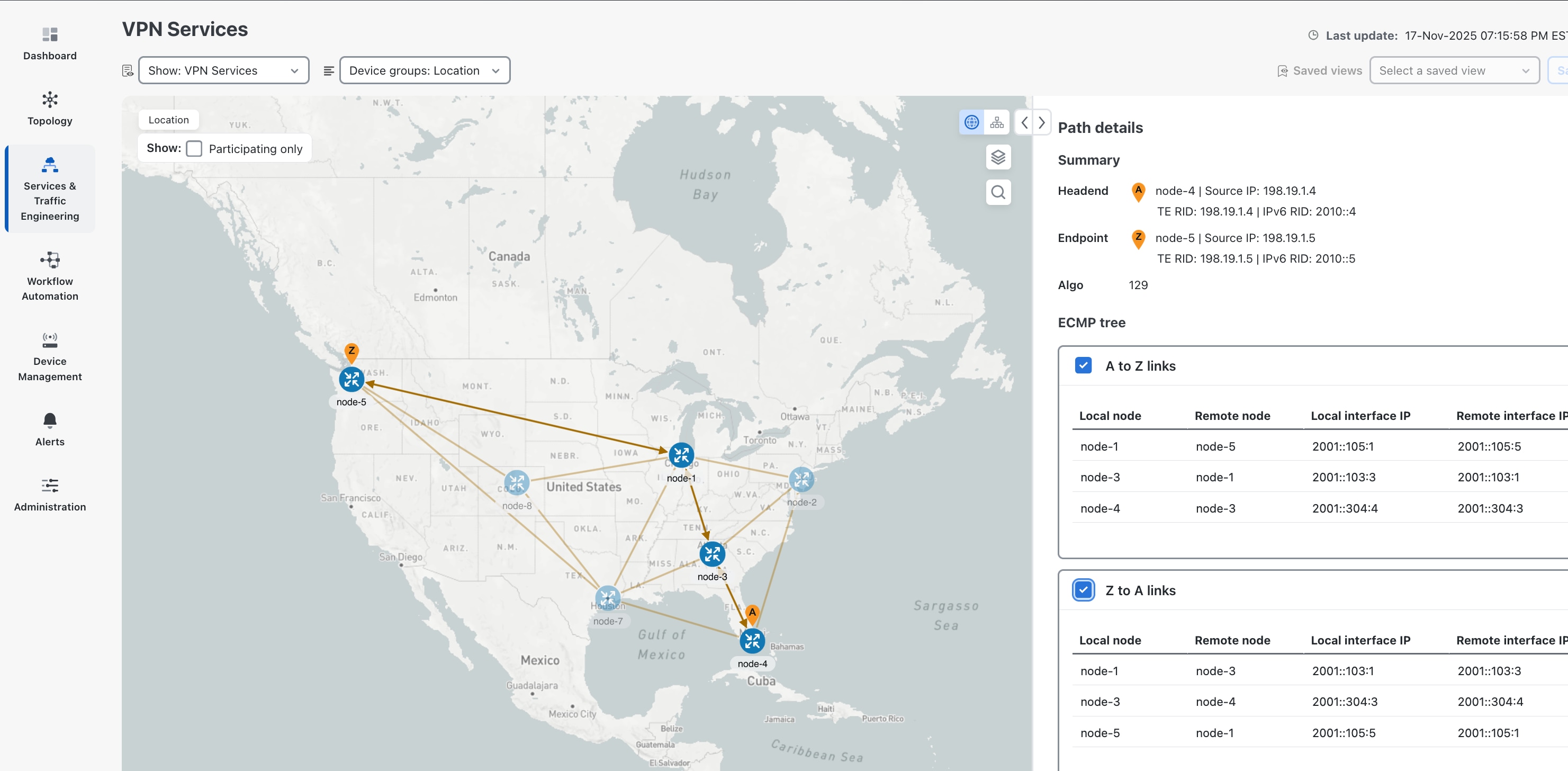Sort A to Z table by Local interface IP
Image resolution: width=1568 pixels, height=771 pixels.
coord(1360,416)
